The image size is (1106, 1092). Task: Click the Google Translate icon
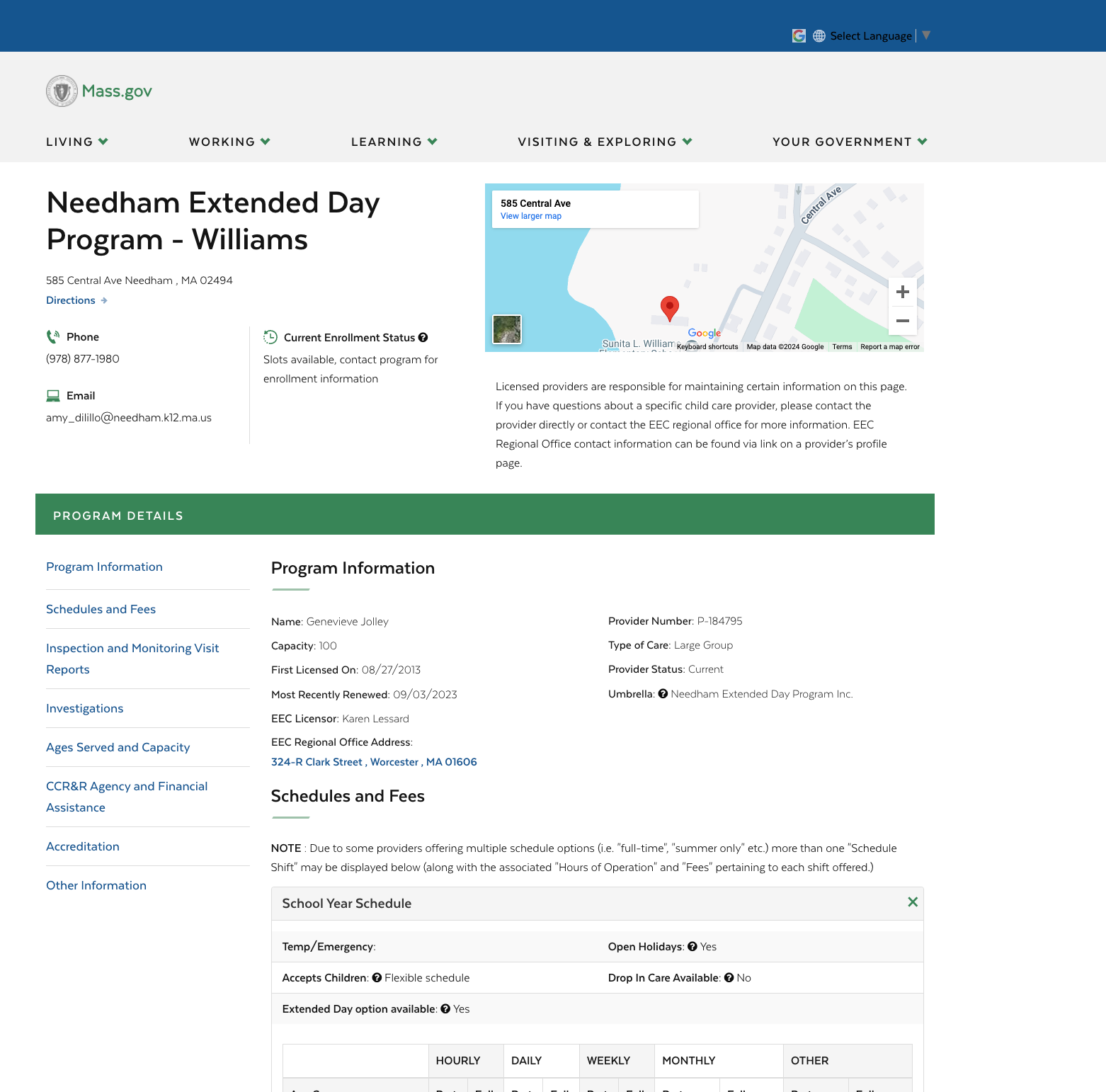click(x=799, y=35)
